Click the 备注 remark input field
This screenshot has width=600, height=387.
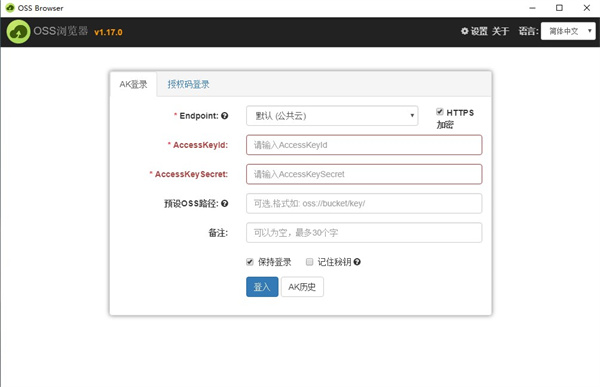click(364, 232)
